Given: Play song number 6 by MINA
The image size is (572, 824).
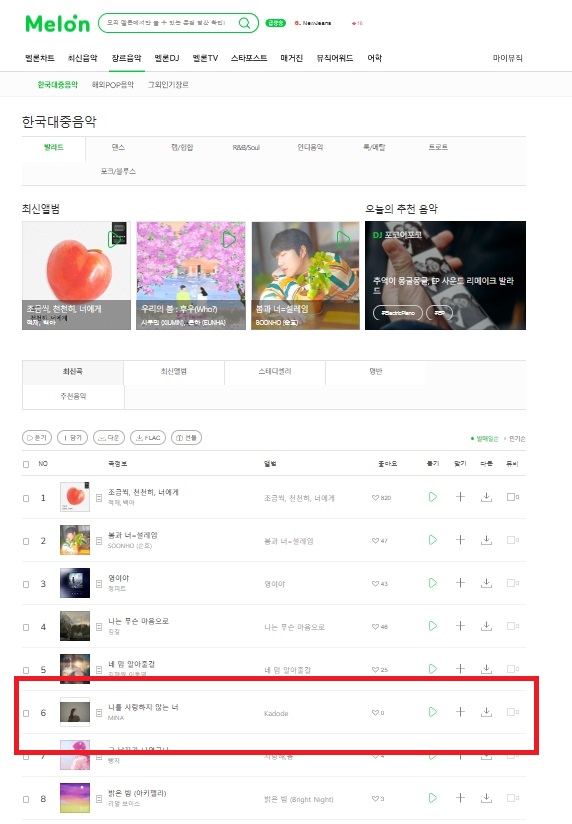Looking at the screenshot, I should click(x=433, y=712).
